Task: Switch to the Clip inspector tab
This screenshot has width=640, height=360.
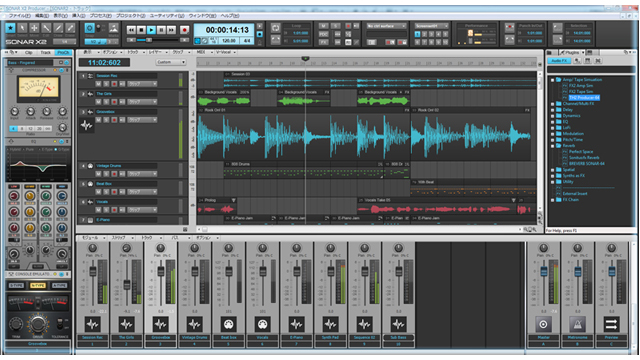Action: pos(29,53)
